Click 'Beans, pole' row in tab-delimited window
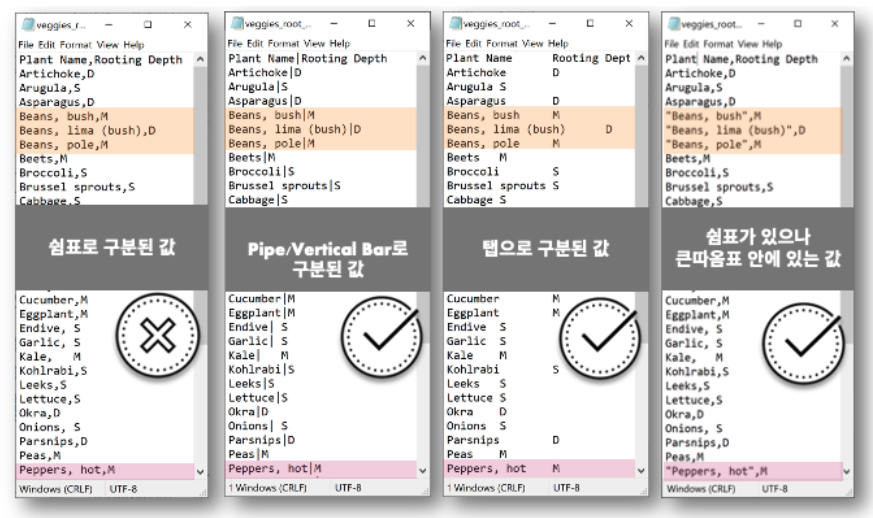Image resolution: width=873 pixels, height=518 pixels. coord(503,144)
